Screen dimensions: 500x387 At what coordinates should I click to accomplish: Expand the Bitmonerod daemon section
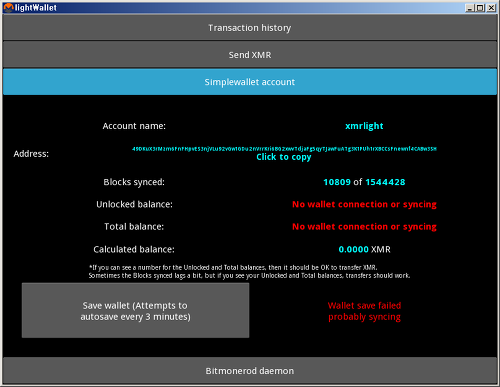(x=250, y=371)
